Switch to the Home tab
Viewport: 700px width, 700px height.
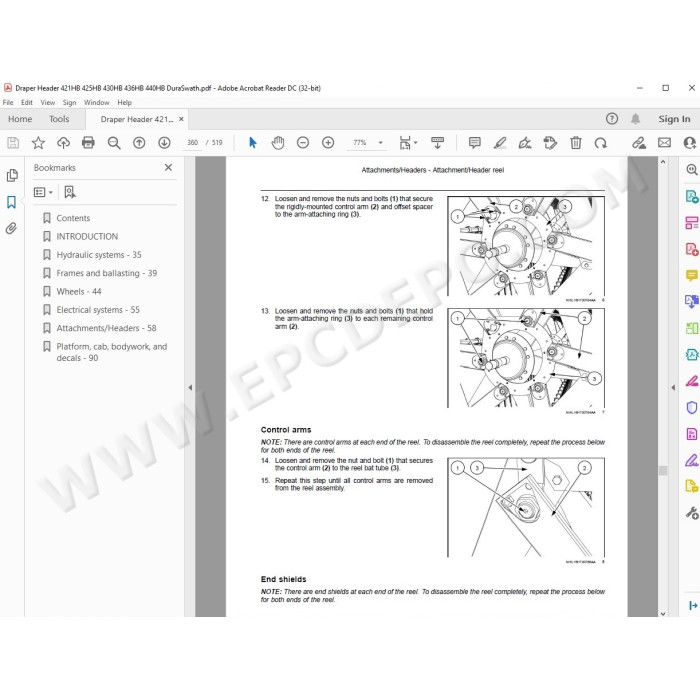(x=20, y=119)
